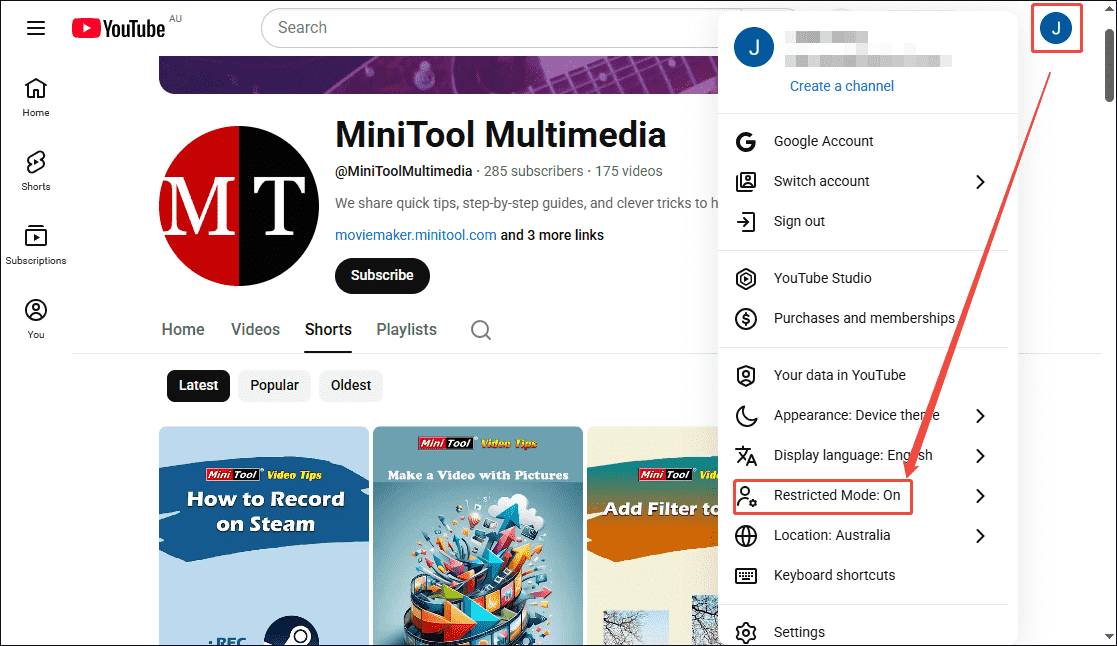This screenshot has height=646, width=1117.
Task: Select the Latest filter chip
Action: [x=198, y=385]
